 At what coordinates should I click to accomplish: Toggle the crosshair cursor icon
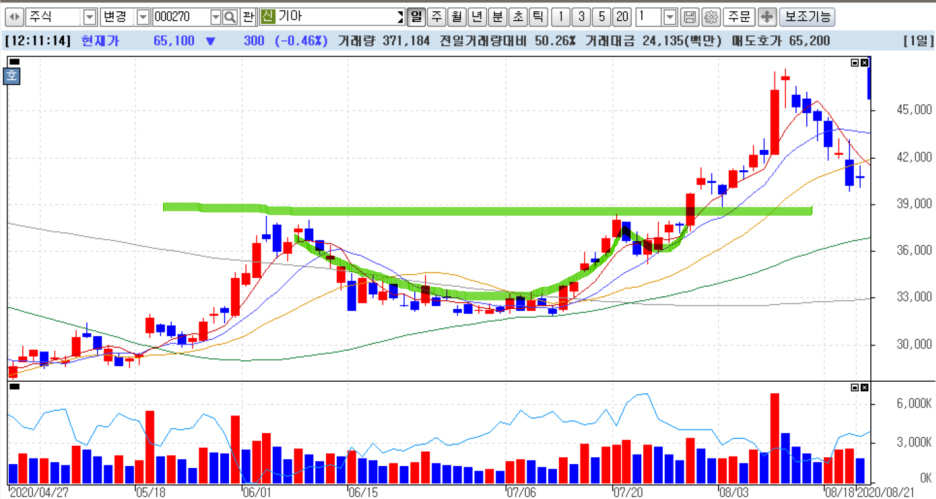pos(767,17)
